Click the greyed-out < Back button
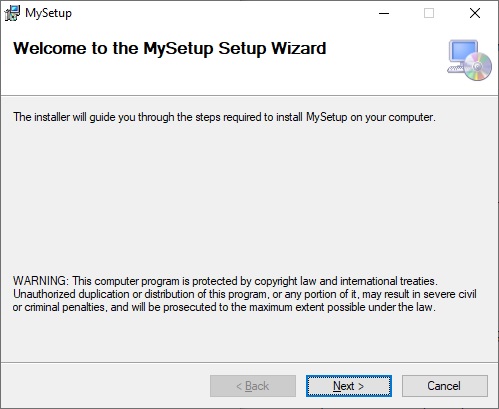The height and width of the screenshot is (409, 499). point(253,386)
